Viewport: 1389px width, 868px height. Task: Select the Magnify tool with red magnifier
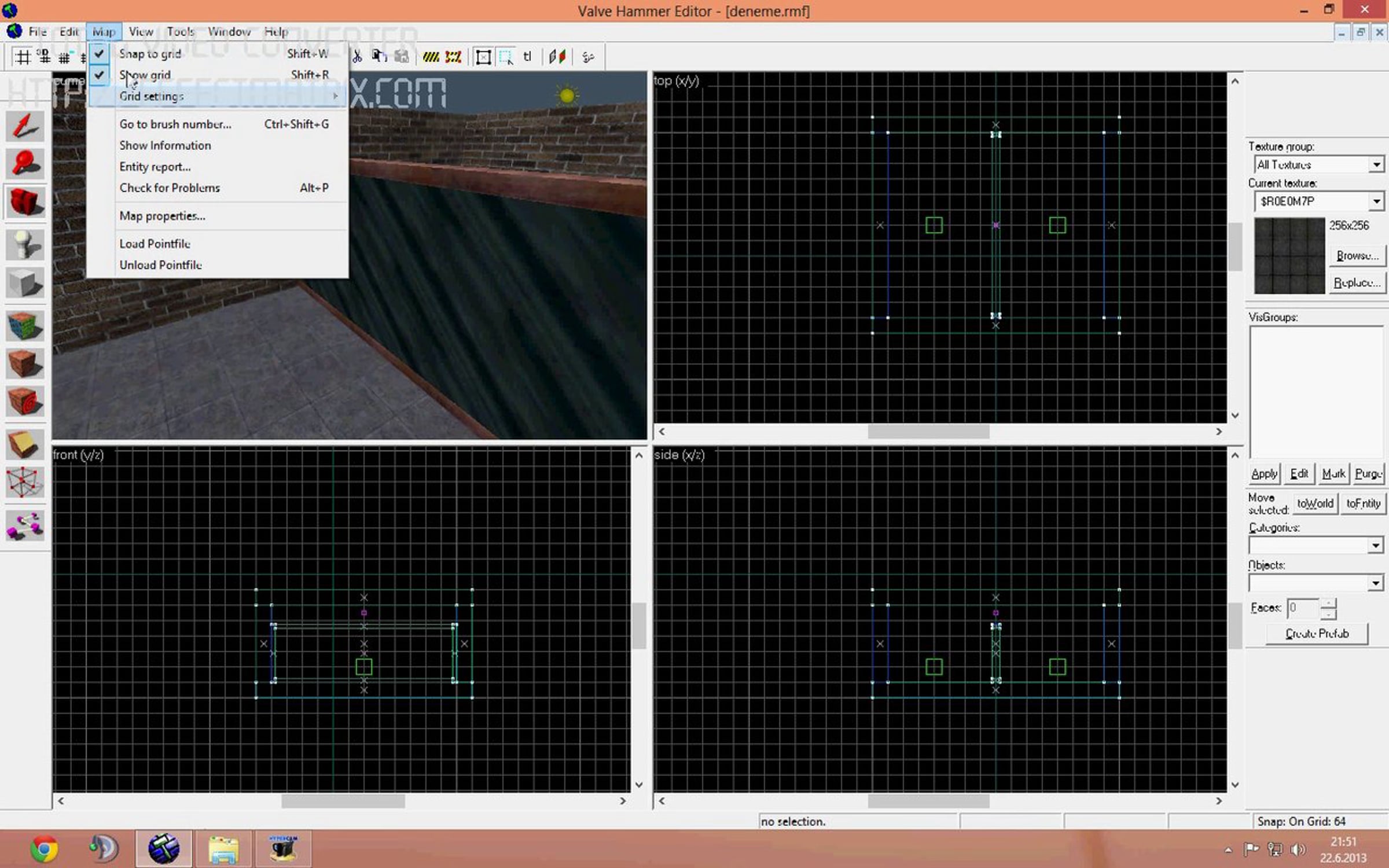[25, 164]
